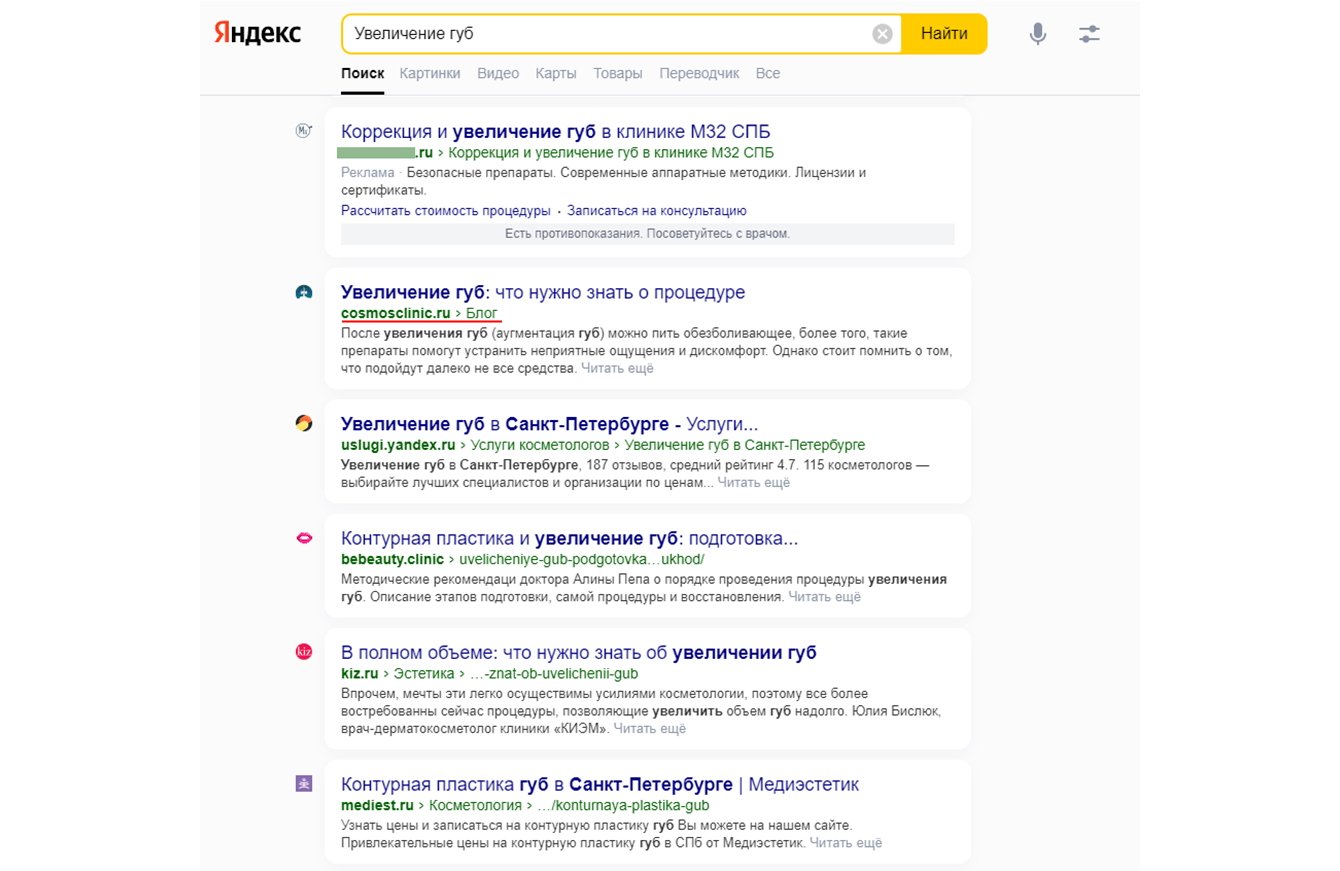Click M32 ad green breadcrumb text
The image size is (1340, 871).
coord(612,152)
